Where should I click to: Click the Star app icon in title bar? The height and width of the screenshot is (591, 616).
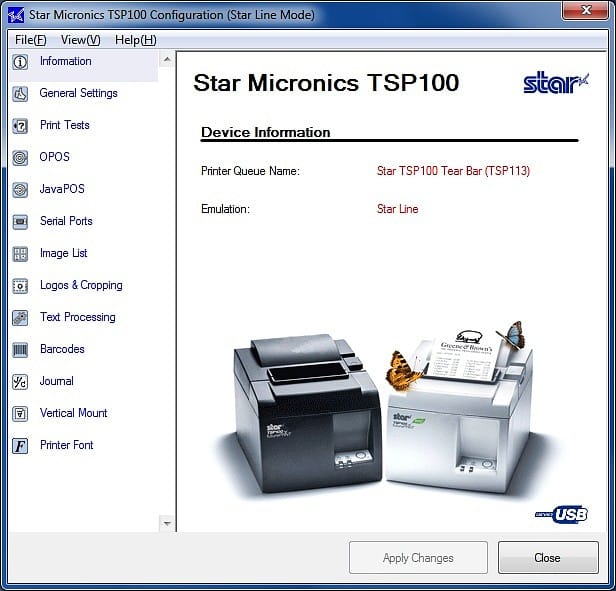coord(16,15)
